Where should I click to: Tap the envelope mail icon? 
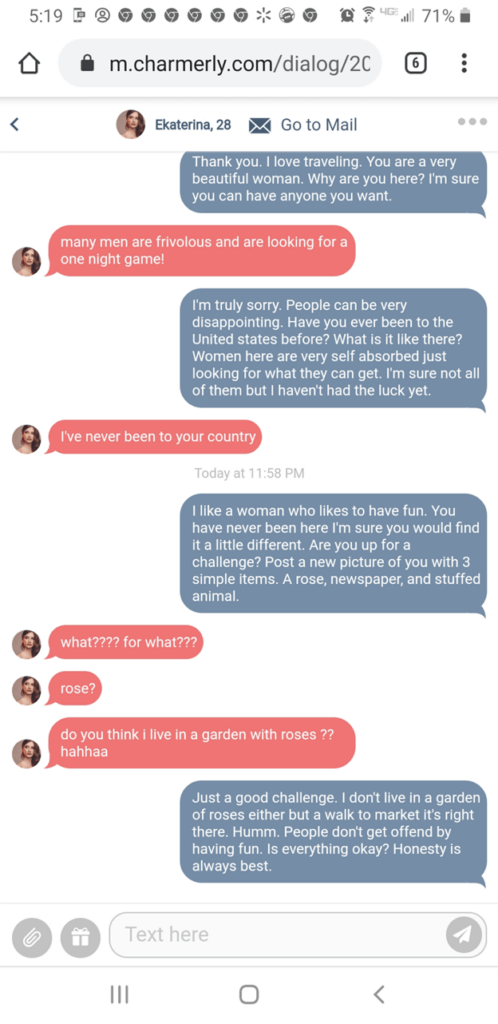pyautogui.click(x=260, y=125)
